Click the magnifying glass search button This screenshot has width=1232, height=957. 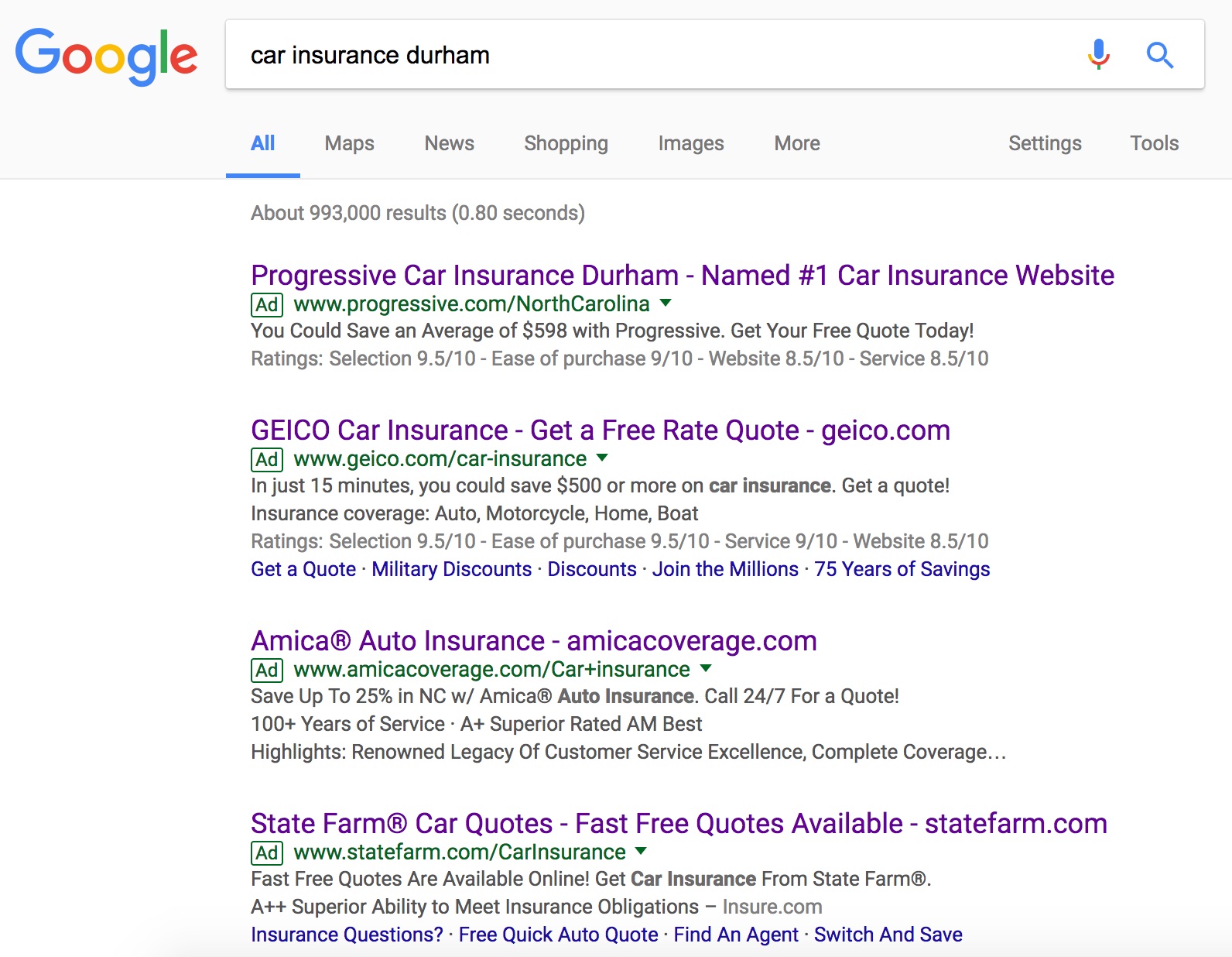(1159, 55)
